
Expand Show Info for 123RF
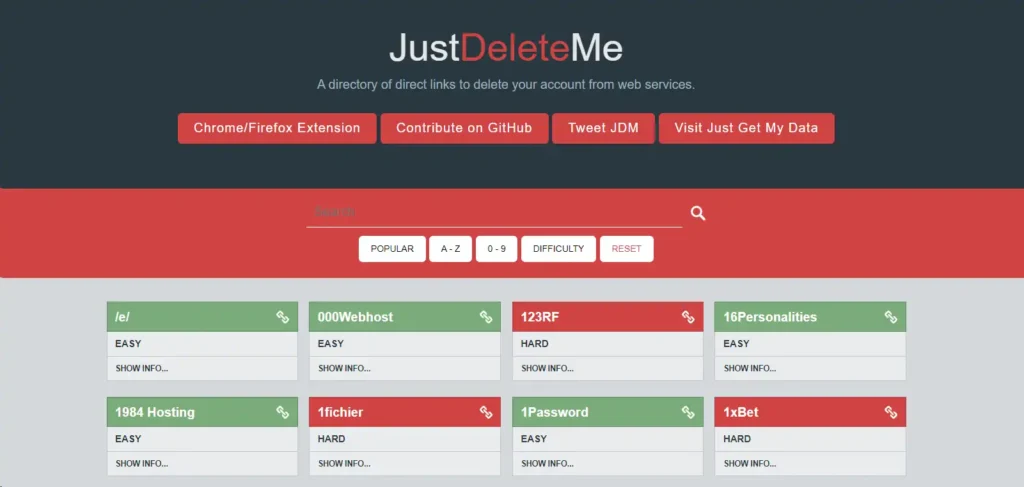[547, 368]
